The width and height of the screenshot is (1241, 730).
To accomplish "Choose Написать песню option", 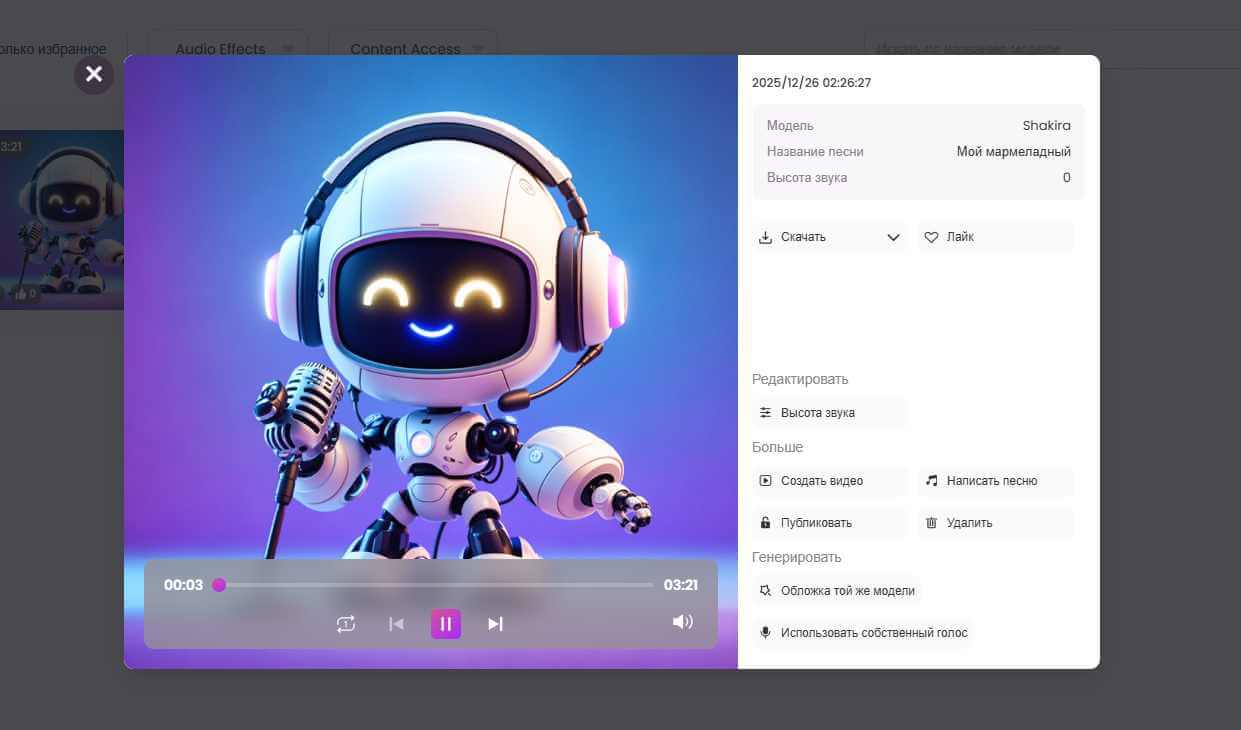I will (x=995, y=481).
